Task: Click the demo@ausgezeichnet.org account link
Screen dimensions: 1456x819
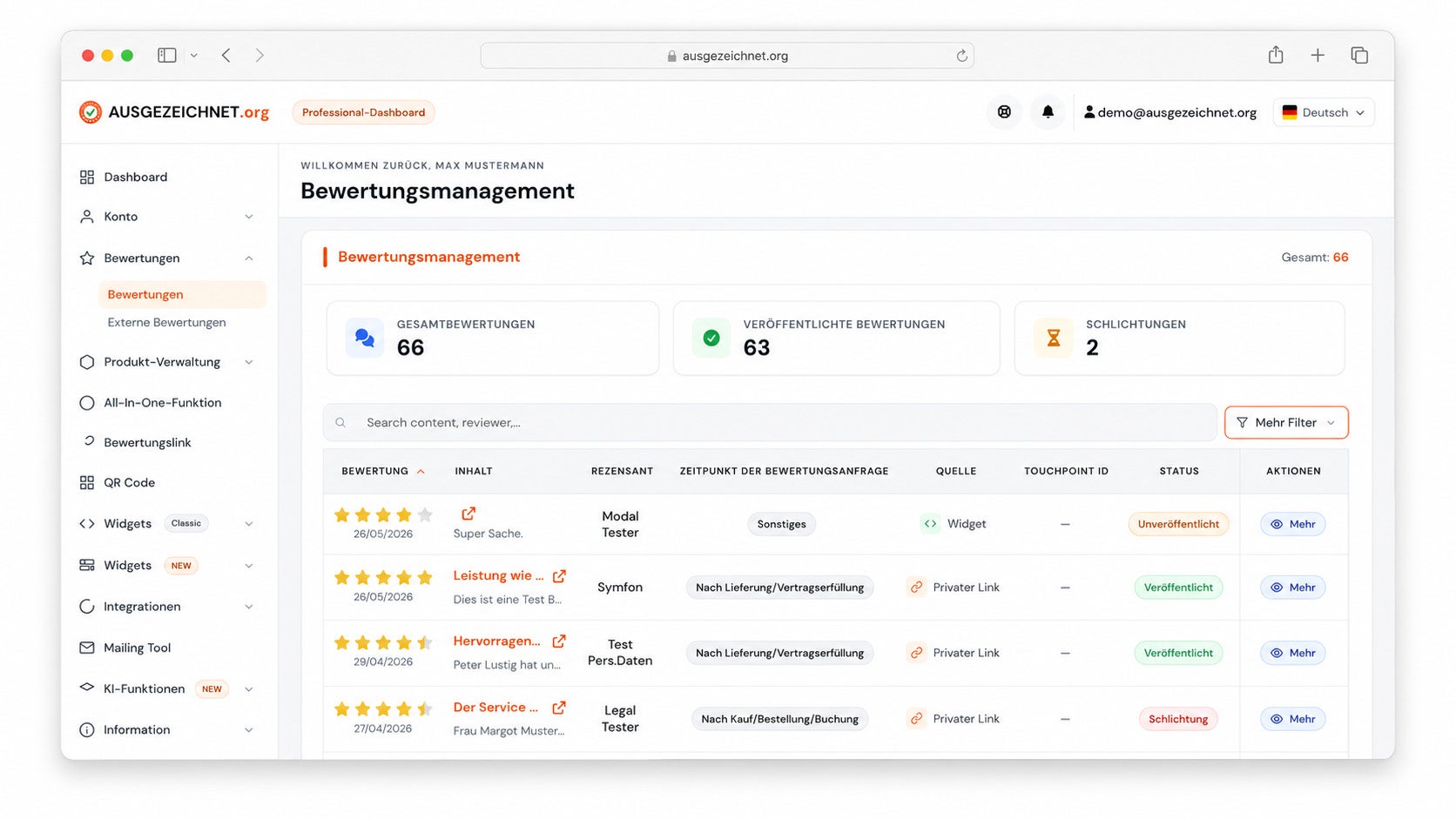Action: pyautogui.click(x=1176, y=112)
